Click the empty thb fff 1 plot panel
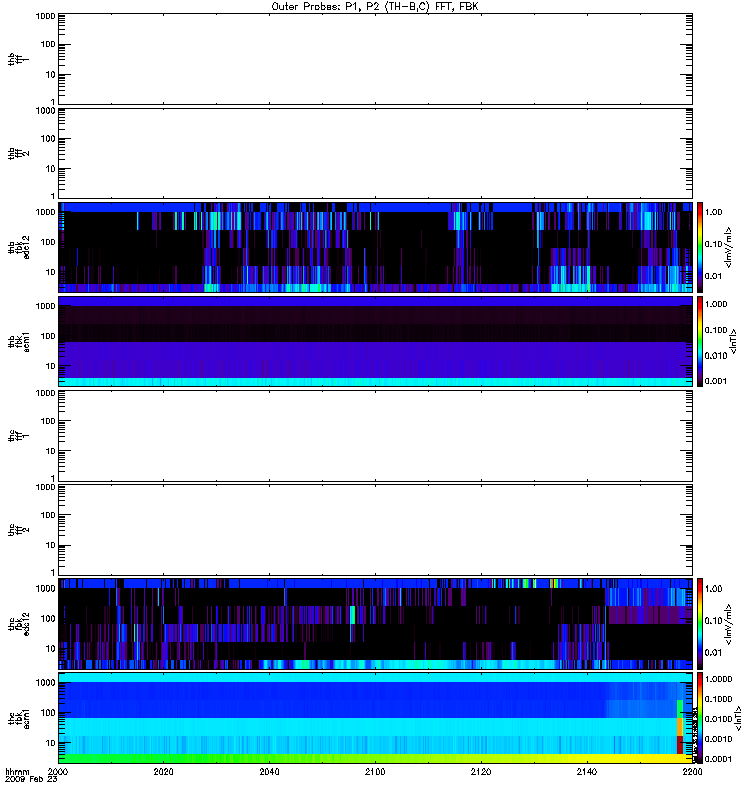This screenshot has width=750, height=800. pos(375,59)
